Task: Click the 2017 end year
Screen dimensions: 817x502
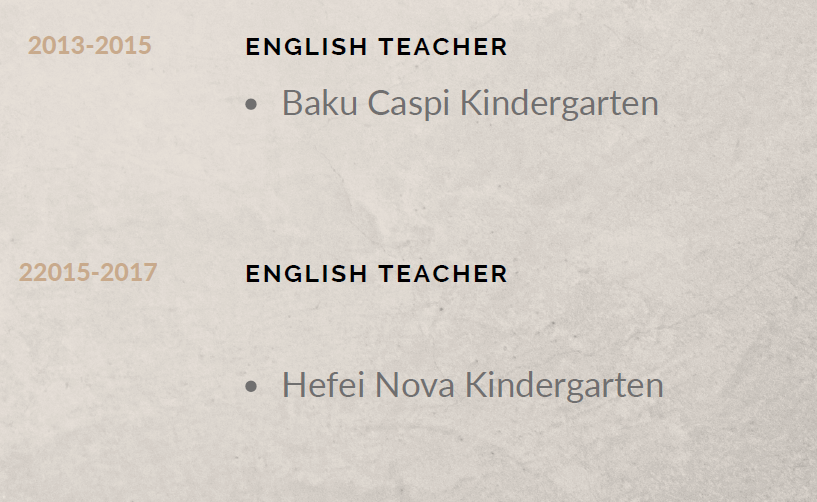Action: click(129, 272)
